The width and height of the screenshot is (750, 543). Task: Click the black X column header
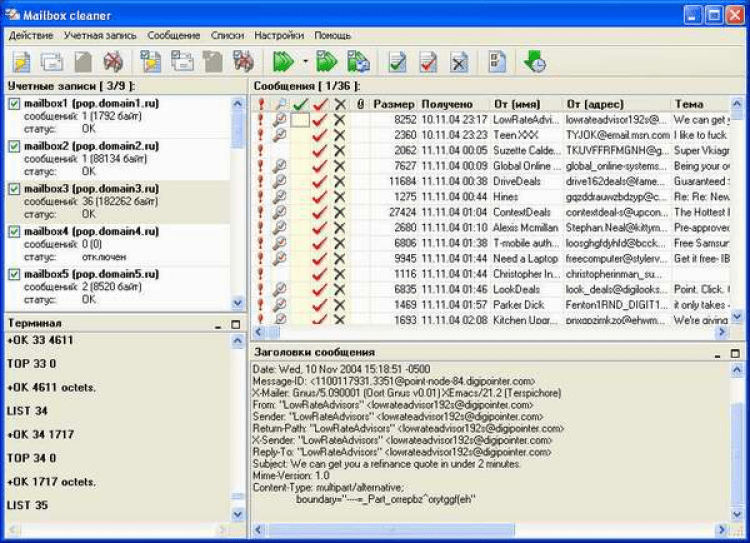(340, 104)
